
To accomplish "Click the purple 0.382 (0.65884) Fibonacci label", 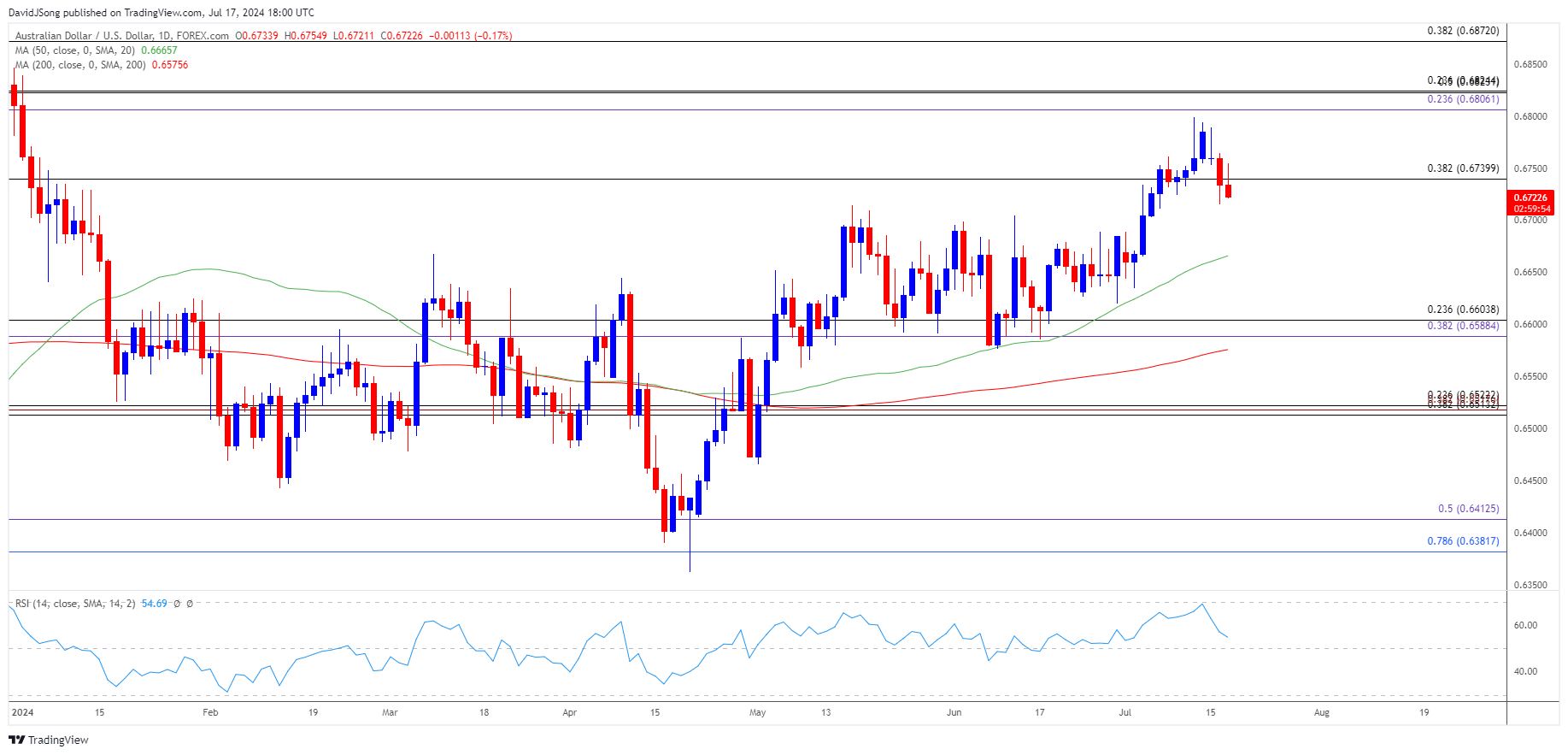I will click(1463, 326).
